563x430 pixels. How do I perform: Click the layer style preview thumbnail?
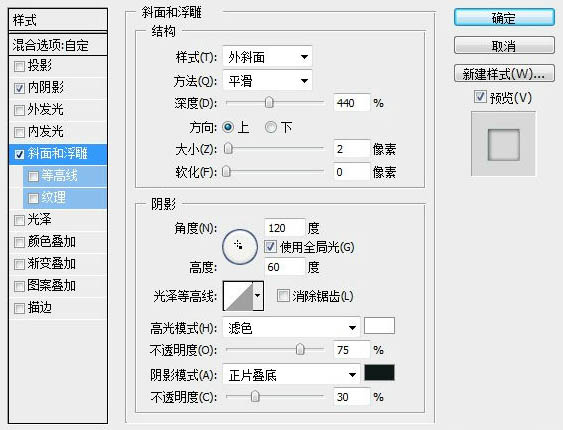[503, 144]
